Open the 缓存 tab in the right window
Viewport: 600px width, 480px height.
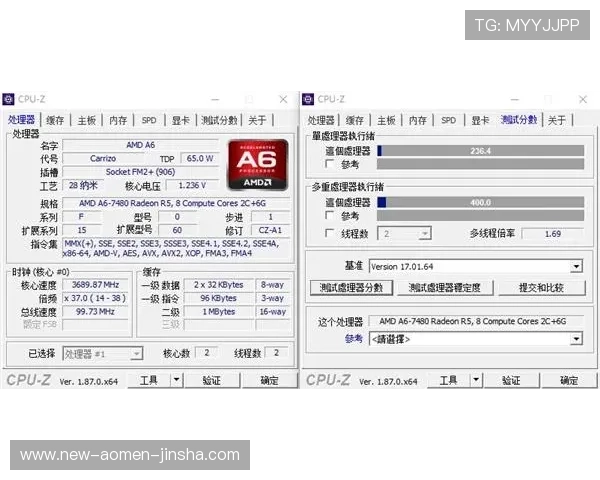[x=355, y=120]
